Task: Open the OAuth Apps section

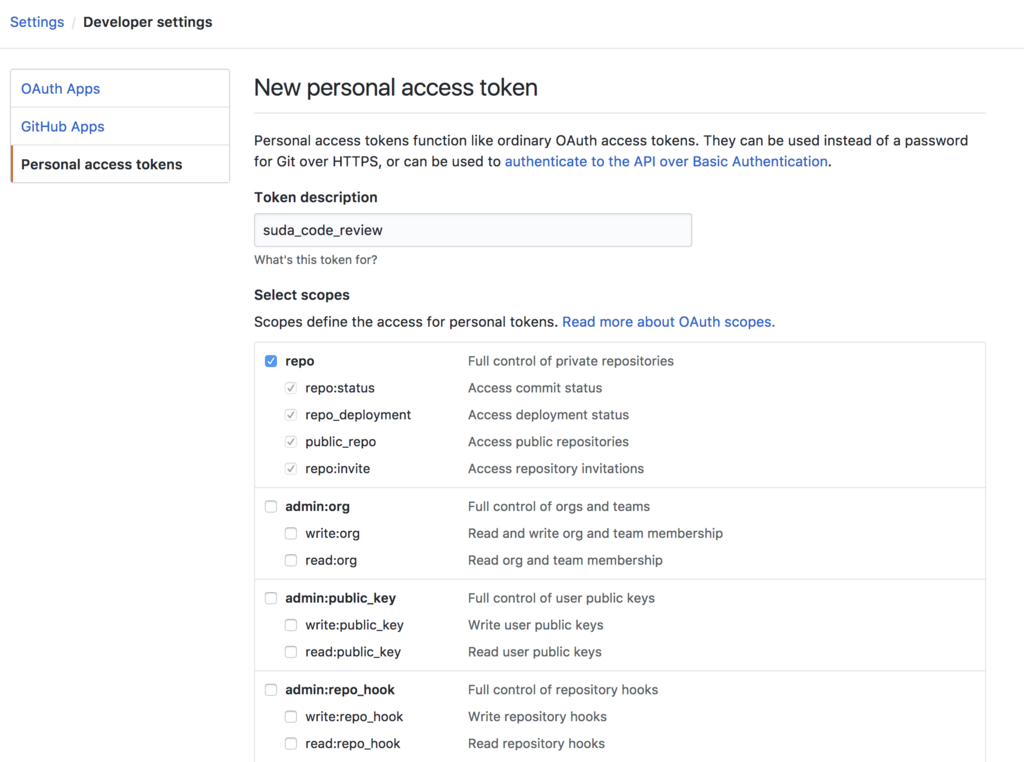Action: pyautogui.click(x=61, y=89)
